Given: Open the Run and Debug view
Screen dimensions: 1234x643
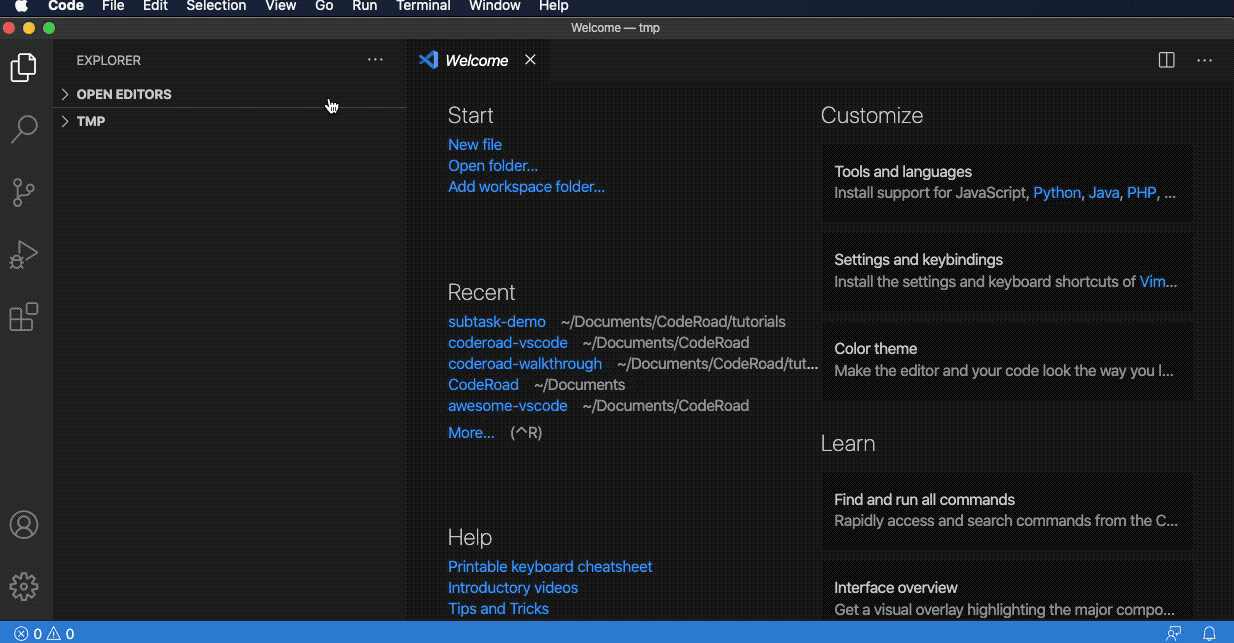Looking at the screenshot, I should [24, 255].
